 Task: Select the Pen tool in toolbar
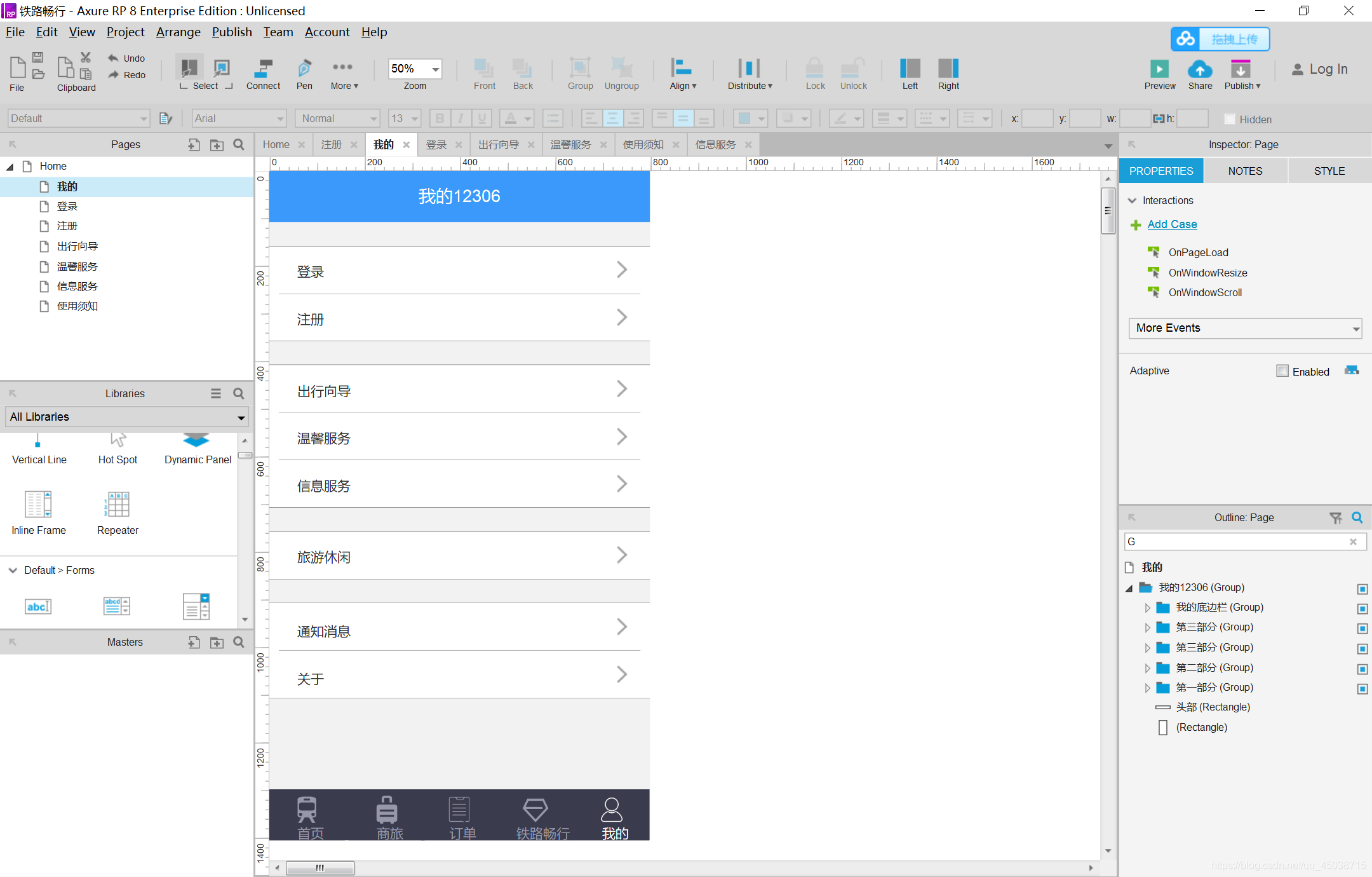coord(304,69)
